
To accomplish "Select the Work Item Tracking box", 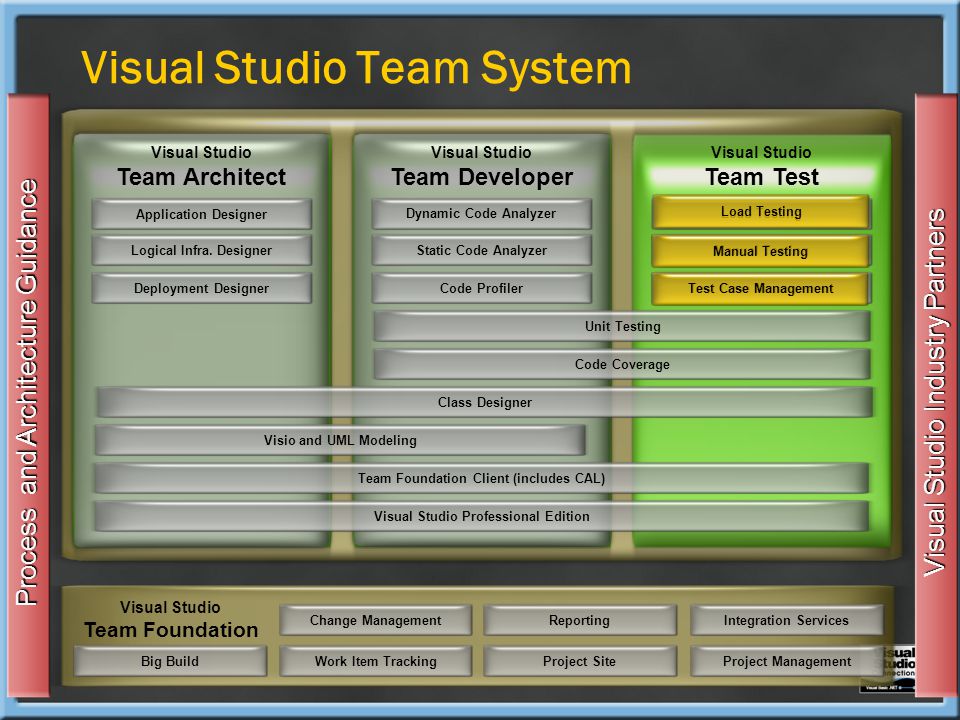I will coord(375,661).
